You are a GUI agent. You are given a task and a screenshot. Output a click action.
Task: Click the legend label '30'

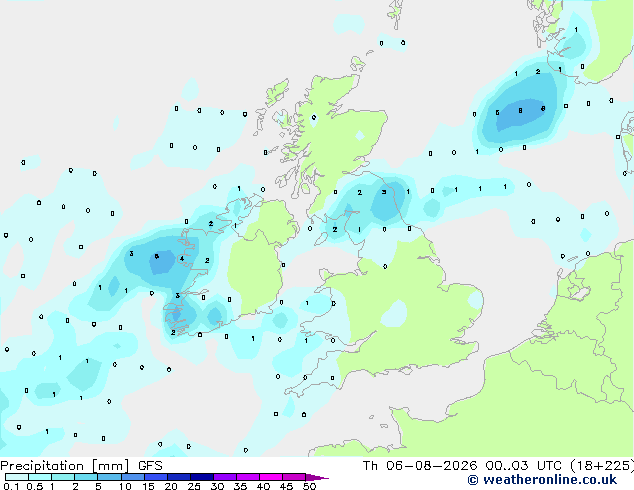coord(217,486)
